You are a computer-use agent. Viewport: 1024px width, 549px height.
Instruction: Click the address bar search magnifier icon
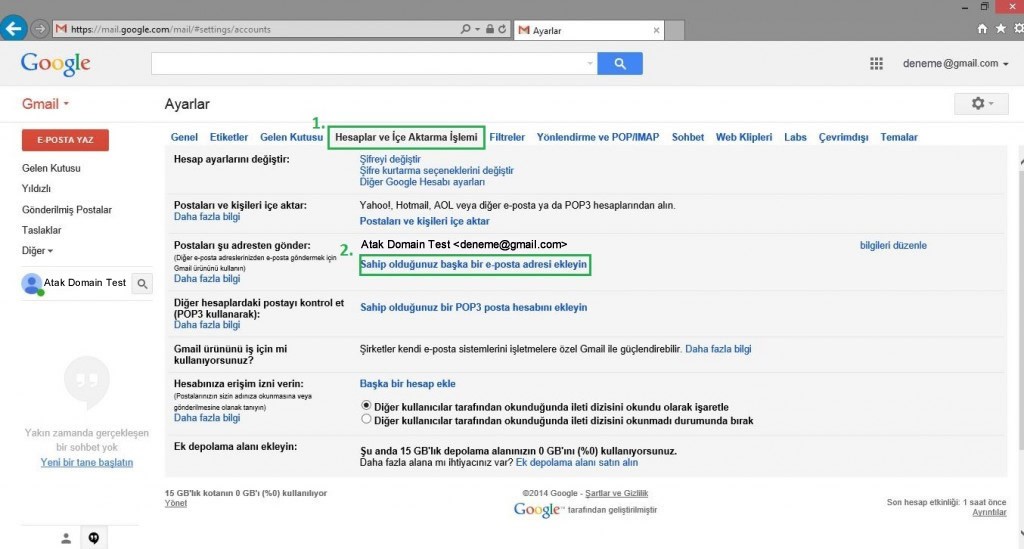pos(465,29)
